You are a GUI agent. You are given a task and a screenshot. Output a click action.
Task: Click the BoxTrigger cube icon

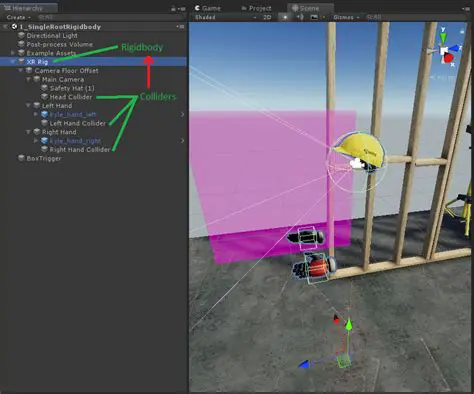point(22,158)
